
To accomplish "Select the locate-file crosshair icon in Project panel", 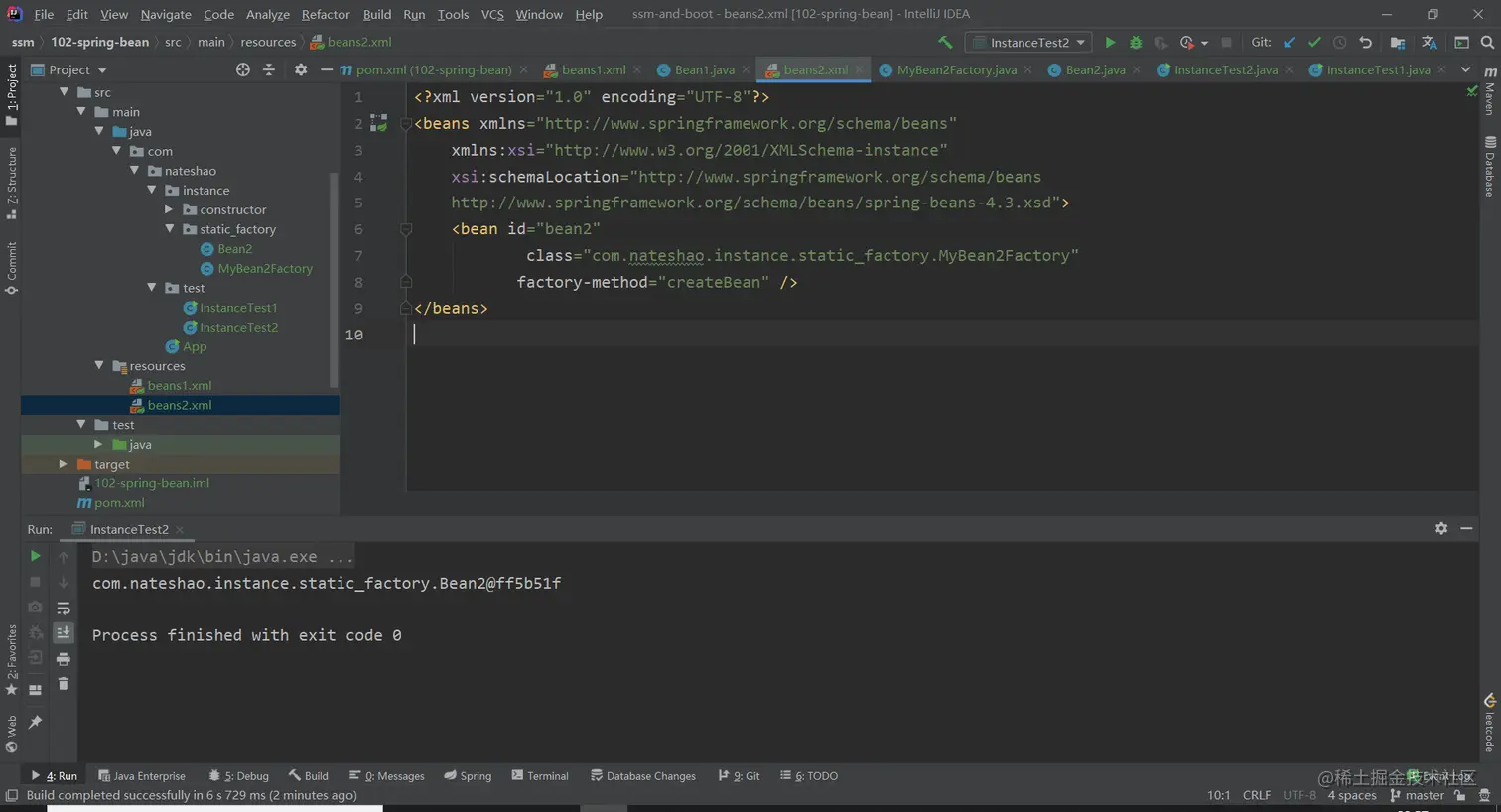I will click(x=243, y=69).
